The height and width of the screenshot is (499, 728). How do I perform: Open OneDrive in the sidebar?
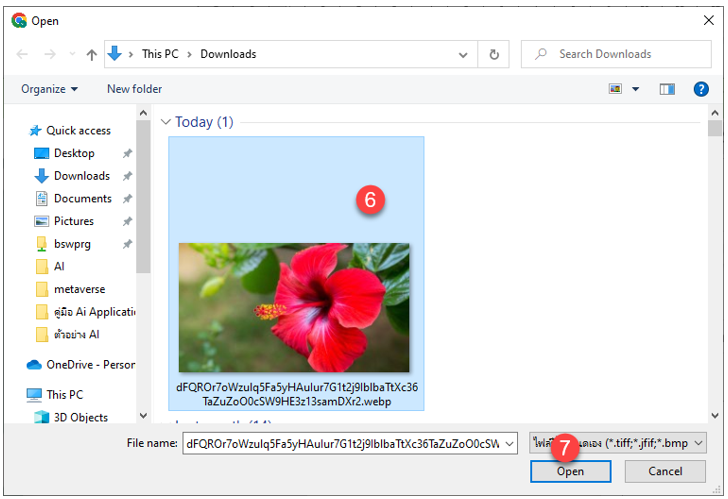[x=89, y=365]
